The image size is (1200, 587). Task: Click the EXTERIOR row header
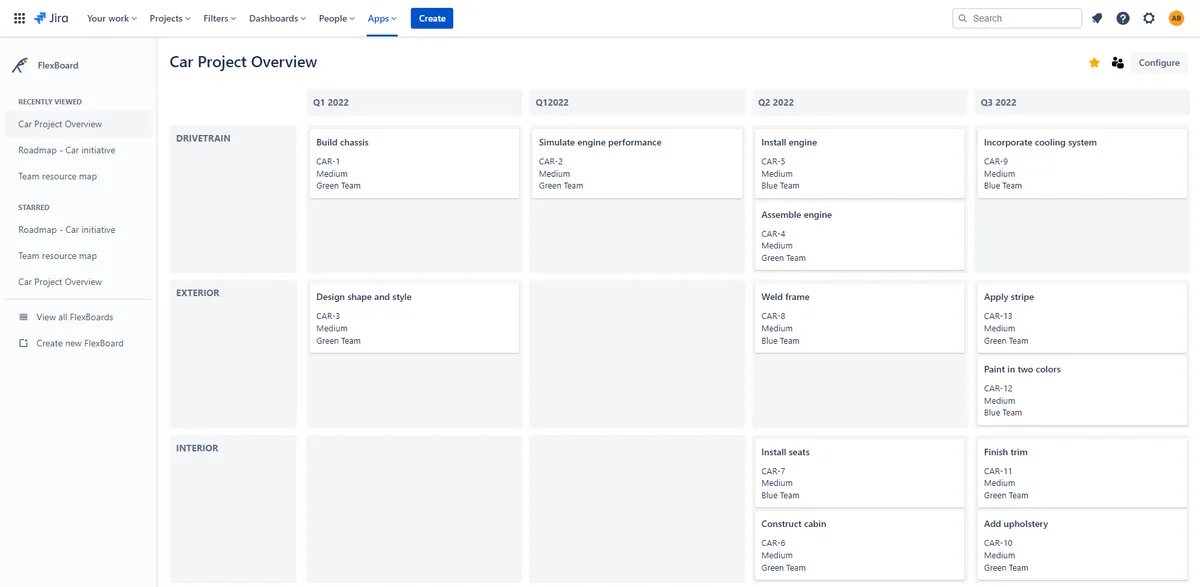(x=233, y=354)
